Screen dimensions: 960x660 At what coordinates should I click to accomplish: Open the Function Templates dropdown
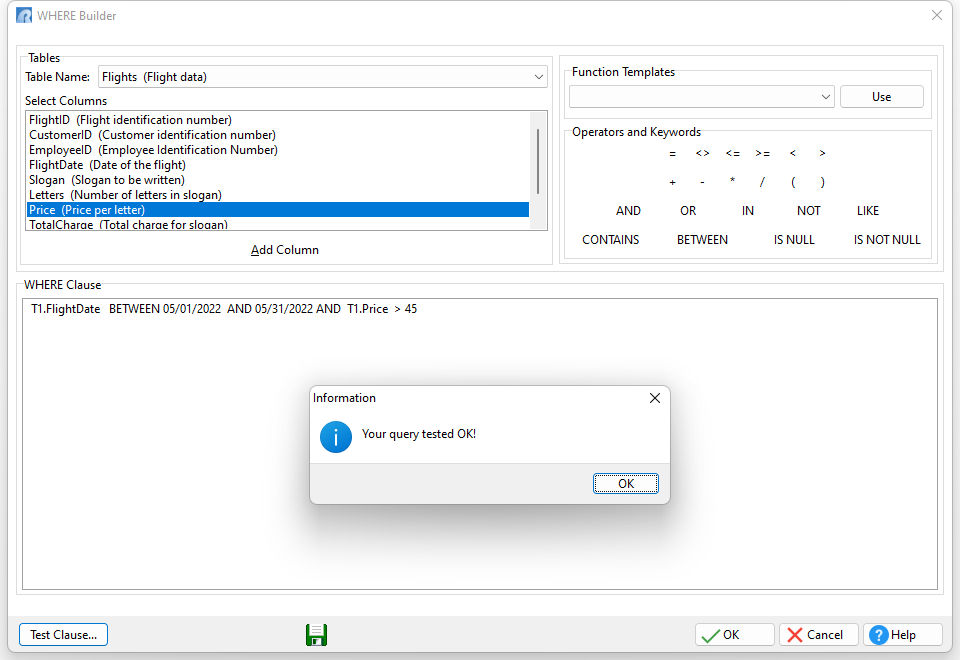pos(825,97)
